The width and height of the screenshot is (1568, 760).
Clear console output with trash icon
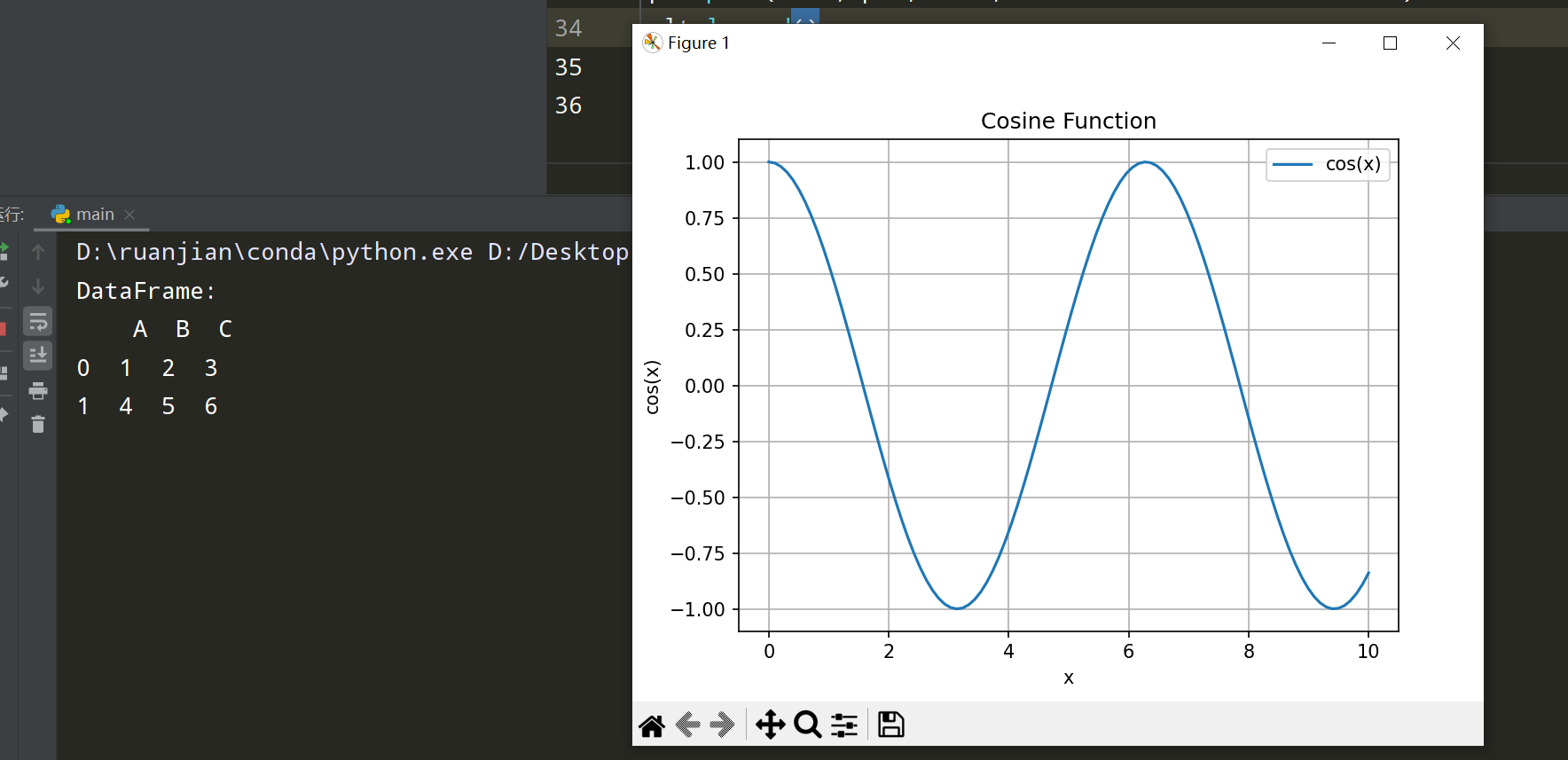coord(38,425)
